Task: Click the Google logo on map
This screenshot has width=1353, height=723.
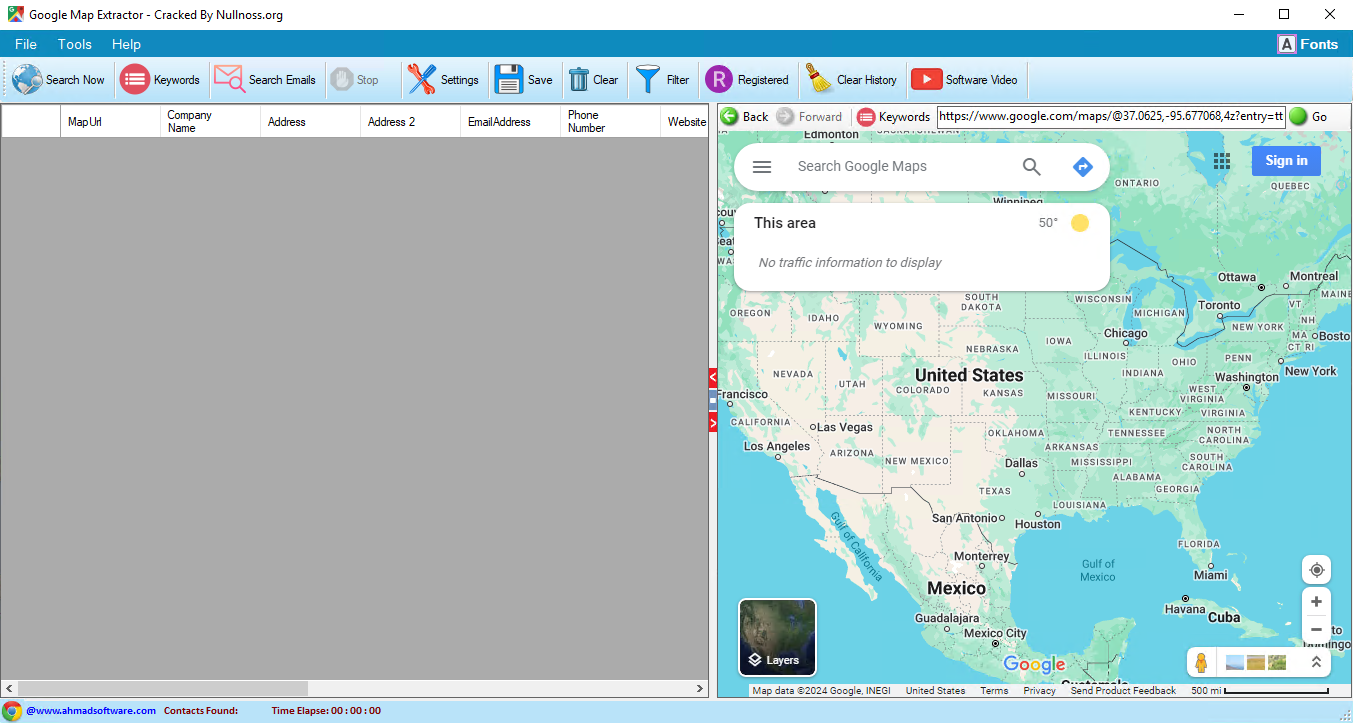Action: (1034, 665)
